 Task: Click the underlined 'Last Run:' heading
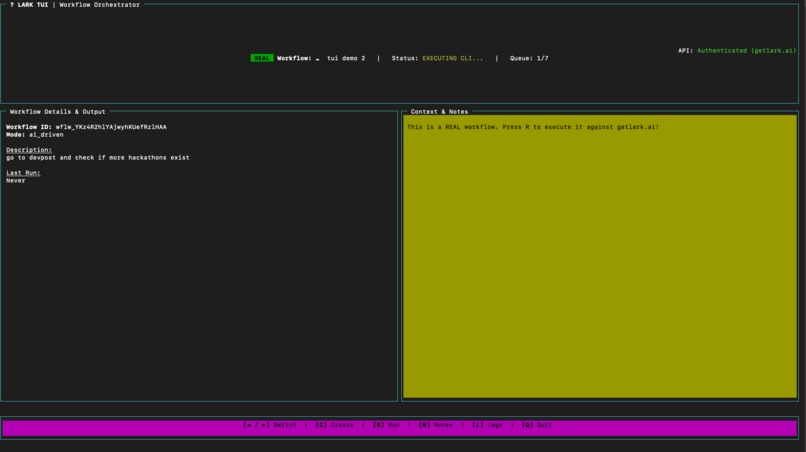pos(23,173)
